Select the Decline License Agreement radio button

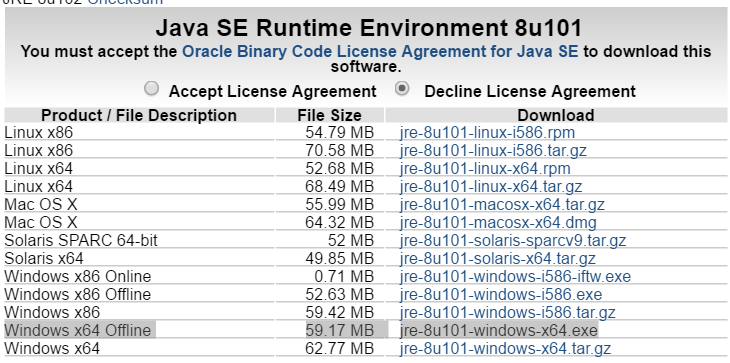[x=402, y=88]
